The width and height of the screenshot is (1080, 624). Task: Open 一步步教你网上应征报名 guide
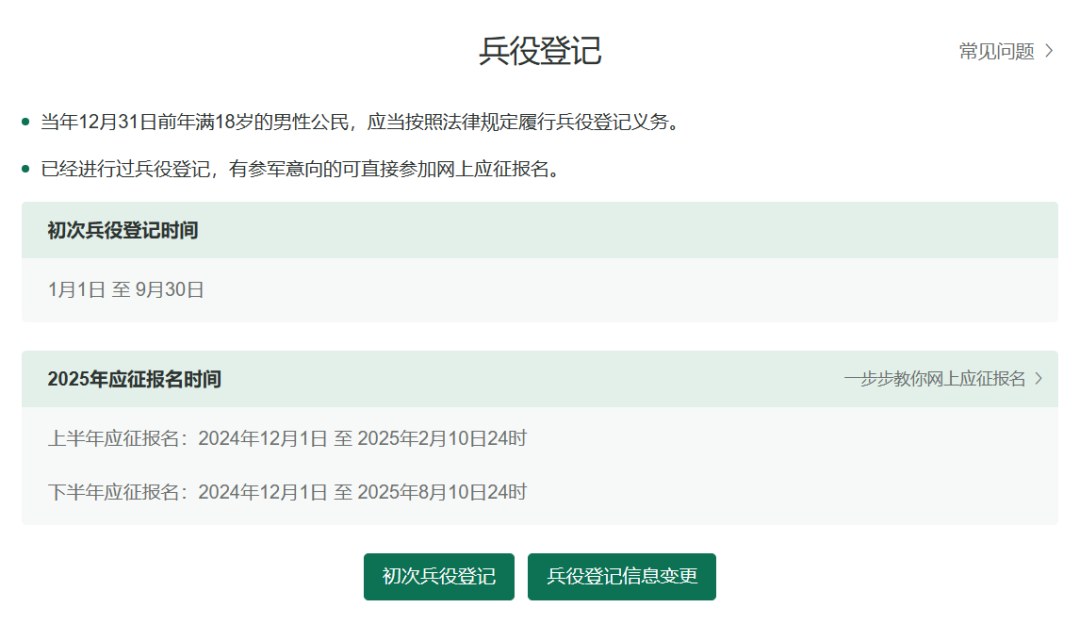pos(938,380)
